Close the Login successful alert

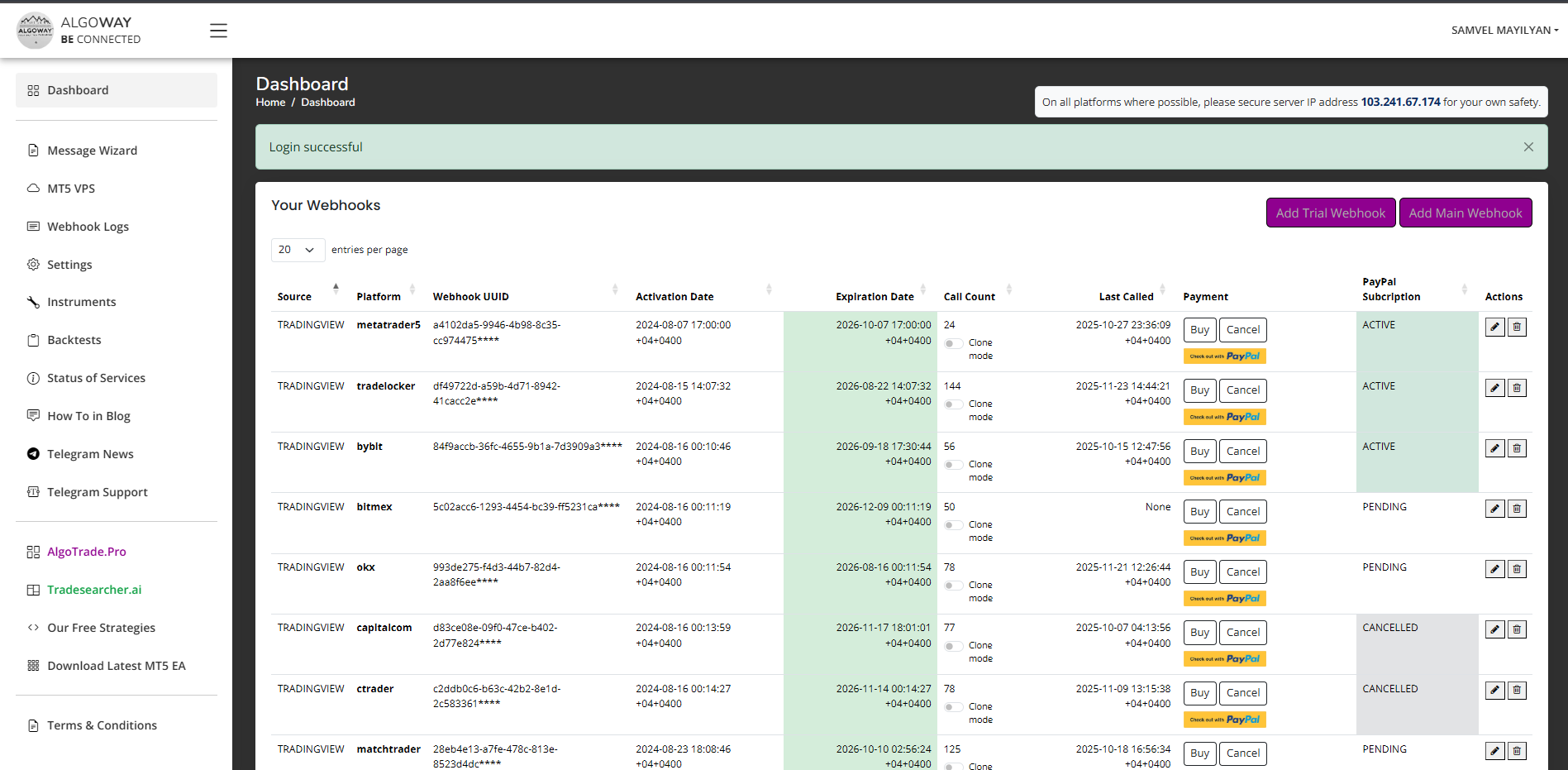pyautogui.click(x=1528, y=147)
